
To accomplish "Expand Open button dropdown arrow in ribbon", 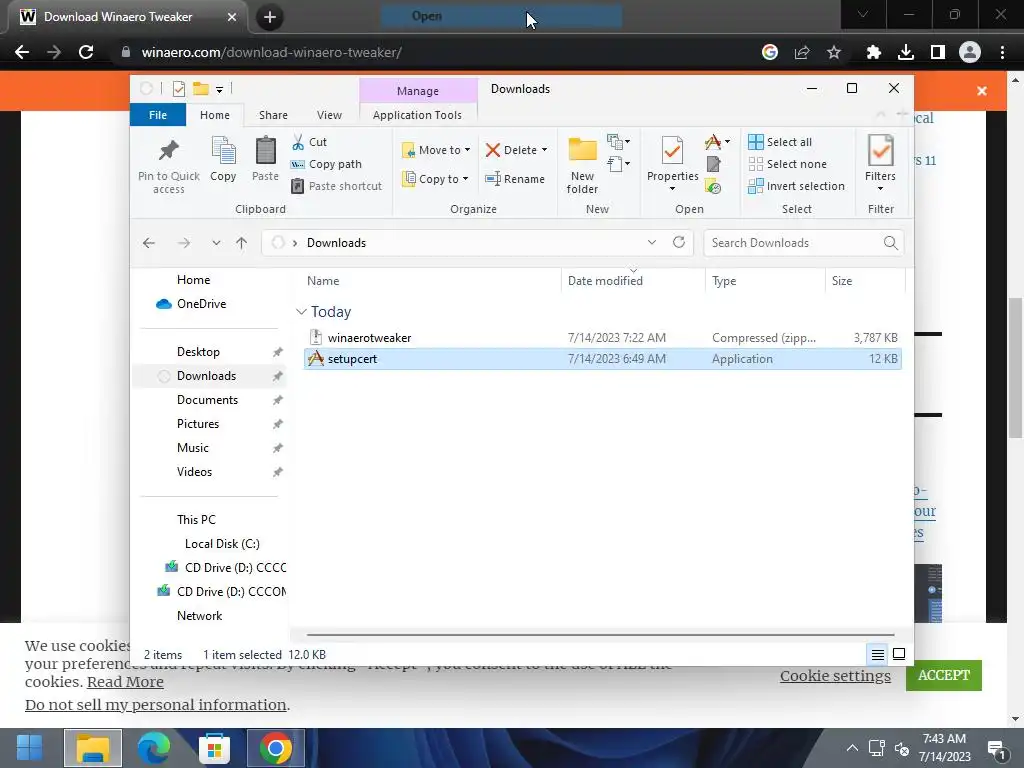I will pyautogui.click(x=728, y=142).
